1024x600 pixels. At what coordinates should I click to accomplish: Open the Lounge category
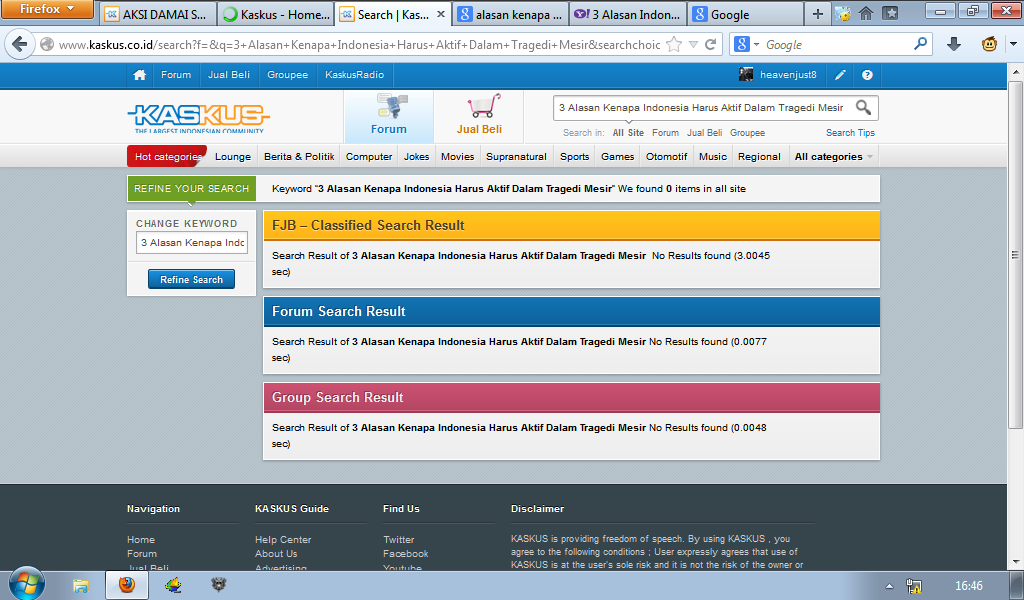[232, 157]
